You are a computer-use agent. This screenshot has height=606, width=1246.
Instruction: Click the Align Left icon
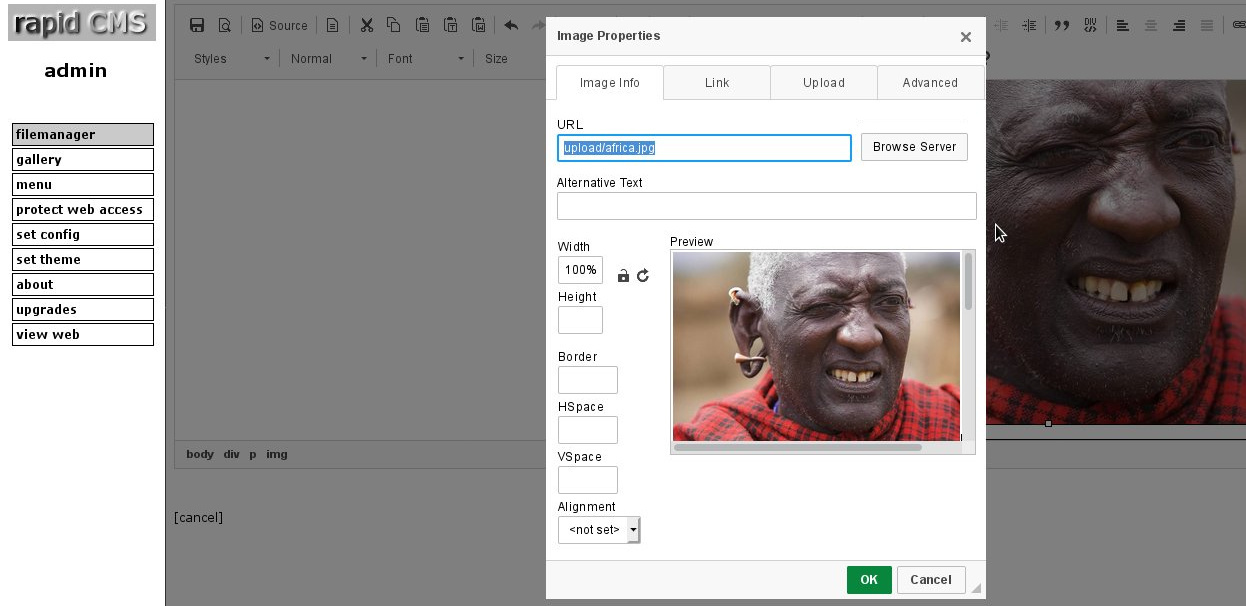pyautogui.click(x=1123, y=26)
